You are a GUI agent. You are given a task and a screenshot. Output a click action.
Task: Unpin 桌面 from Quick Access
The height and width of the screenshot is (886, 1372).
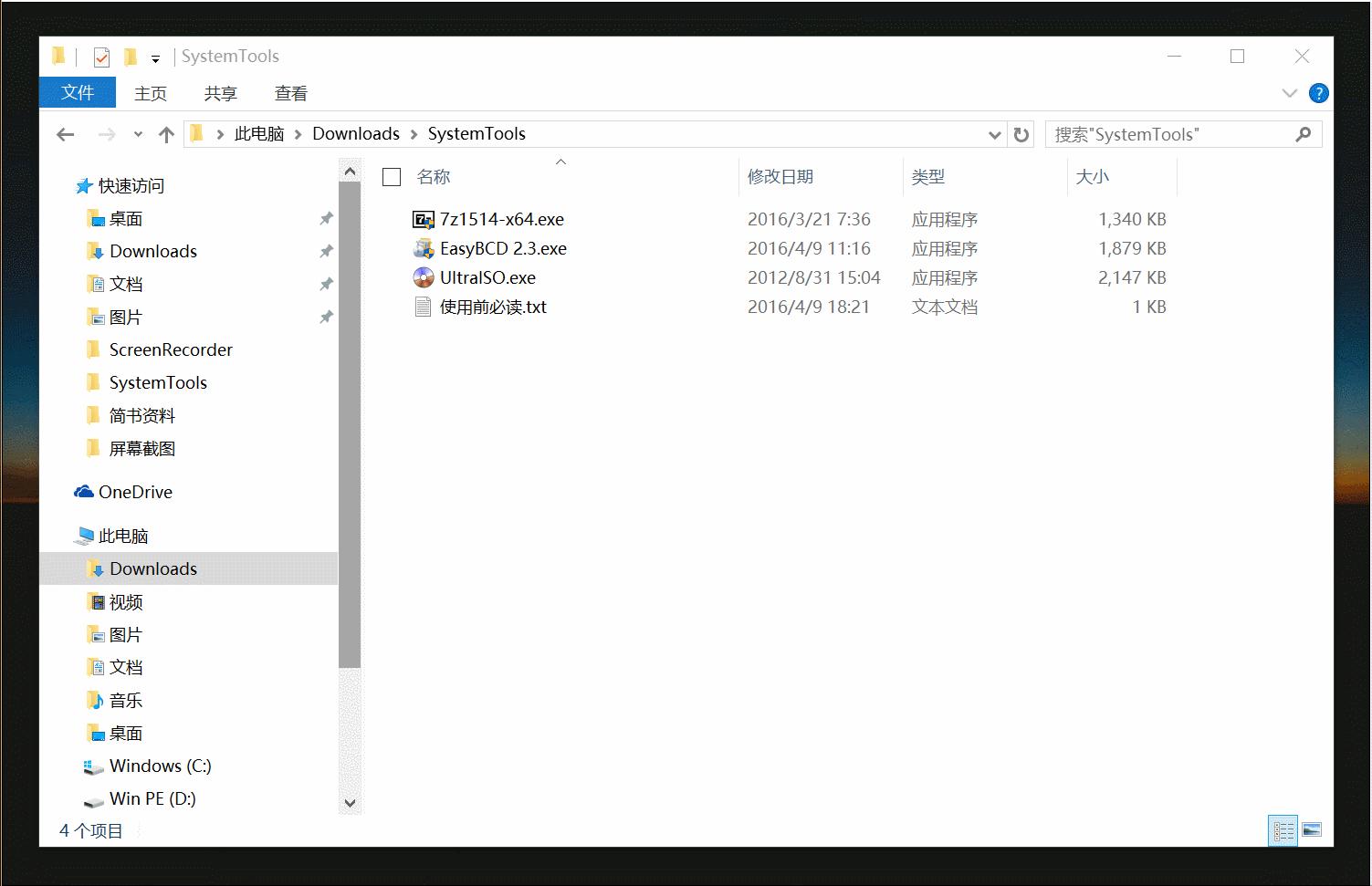(x=326, y=218)
